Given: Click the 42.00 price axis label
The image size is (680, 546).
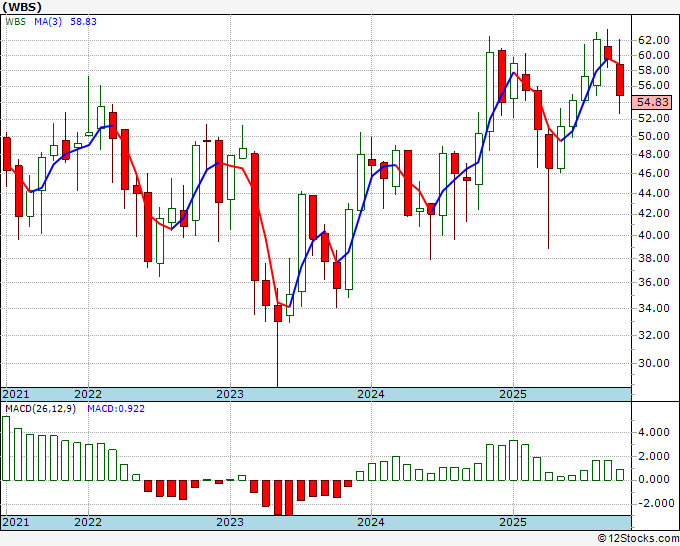Looking at the screenshot, I should (654, 213).
